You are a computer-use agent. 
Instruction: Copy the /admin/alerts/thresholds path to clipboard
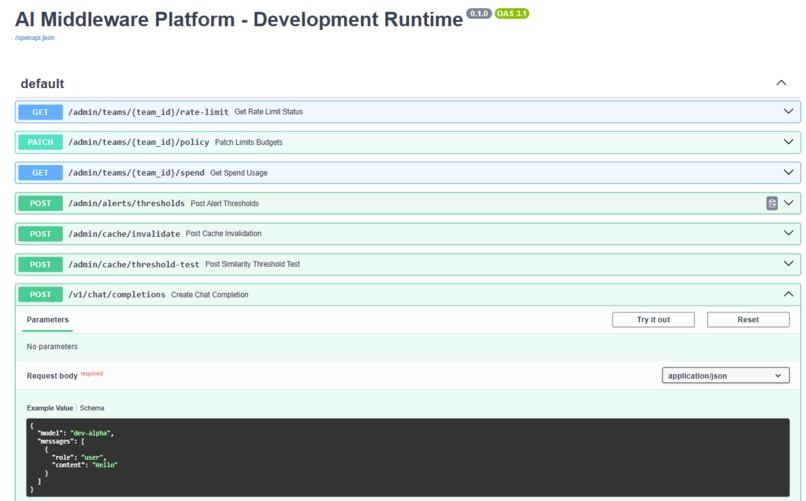772,203
